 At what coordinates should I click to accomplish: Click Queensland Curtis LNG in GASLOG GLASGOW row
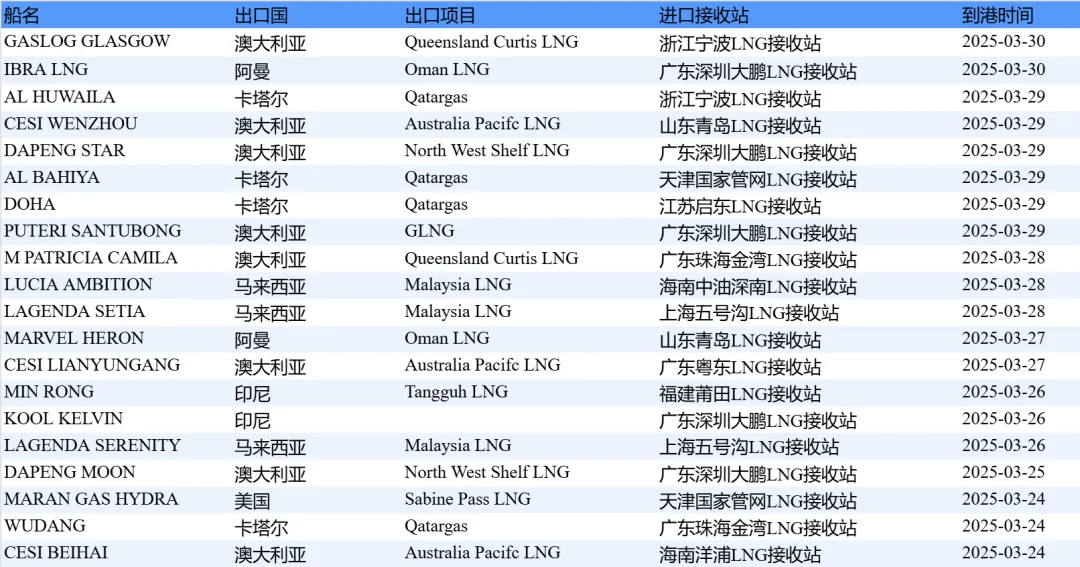click(491, 42)
